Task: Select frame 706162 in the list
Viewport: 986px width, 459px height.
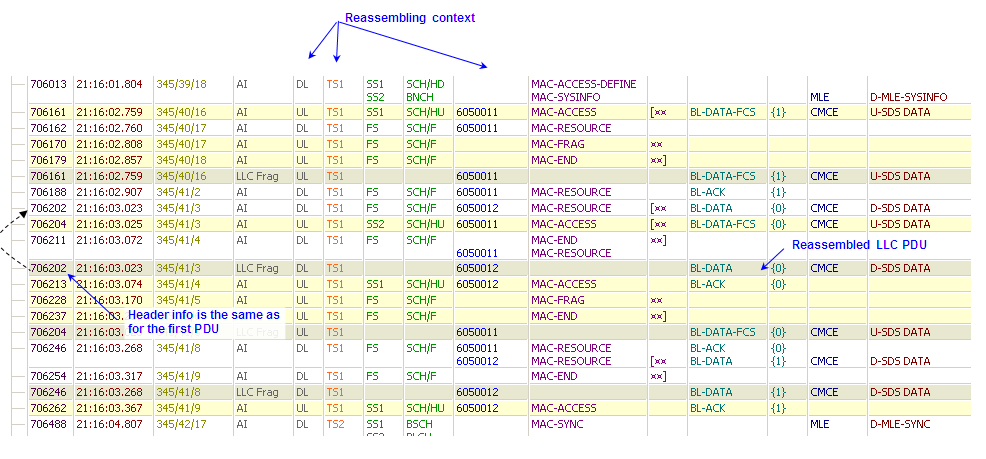Action: point(48,128)
